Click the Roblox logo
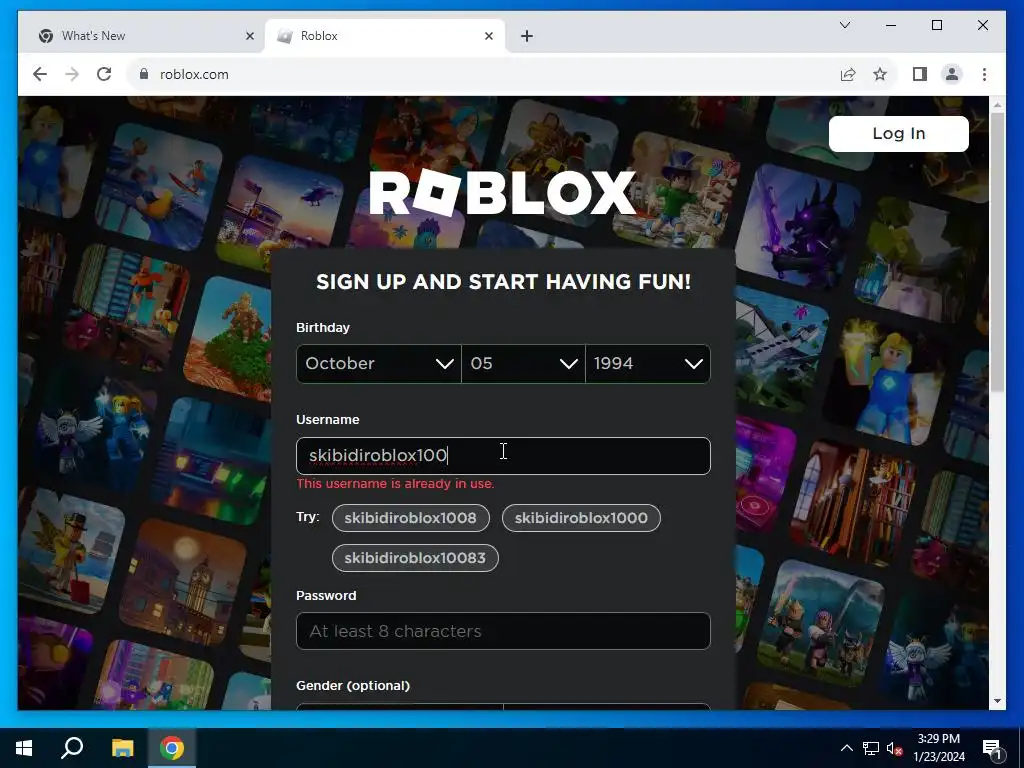Image resolution: width=1024 pixels, height=768 pixels. click(502, 192)
